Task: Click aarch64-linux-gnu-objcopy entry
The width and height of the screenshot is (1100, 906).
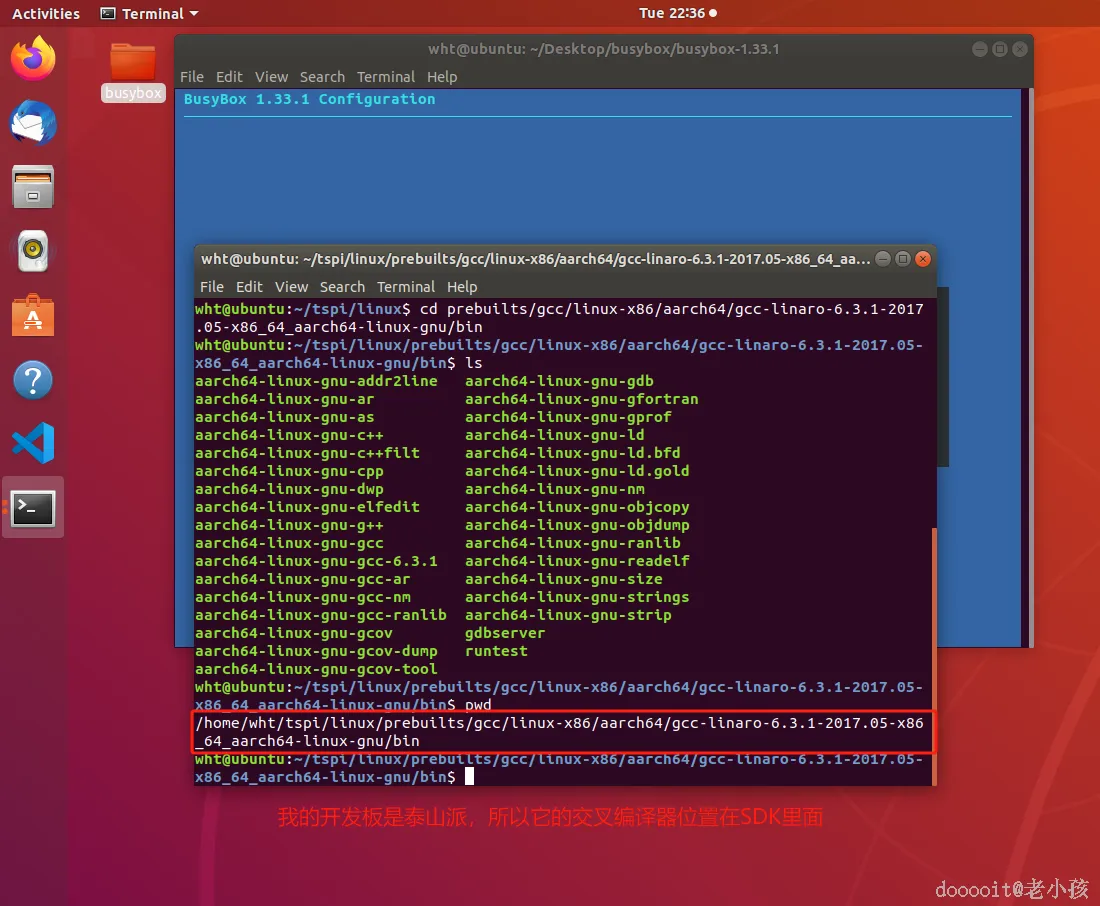Action: [577, 507]
